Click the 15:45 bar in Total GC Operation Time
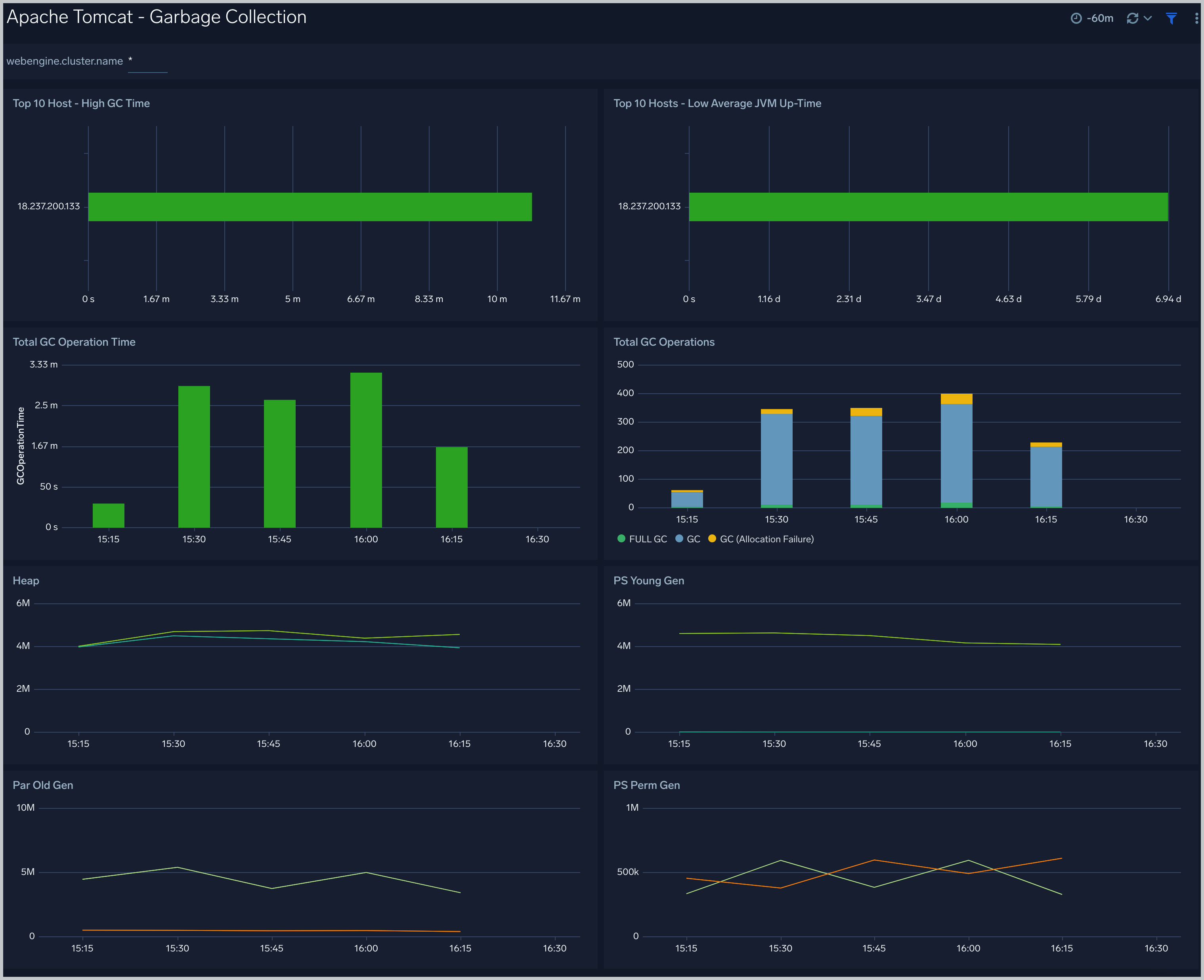The height and width of the screenshot is (980, 1204). tap(280, 463)
